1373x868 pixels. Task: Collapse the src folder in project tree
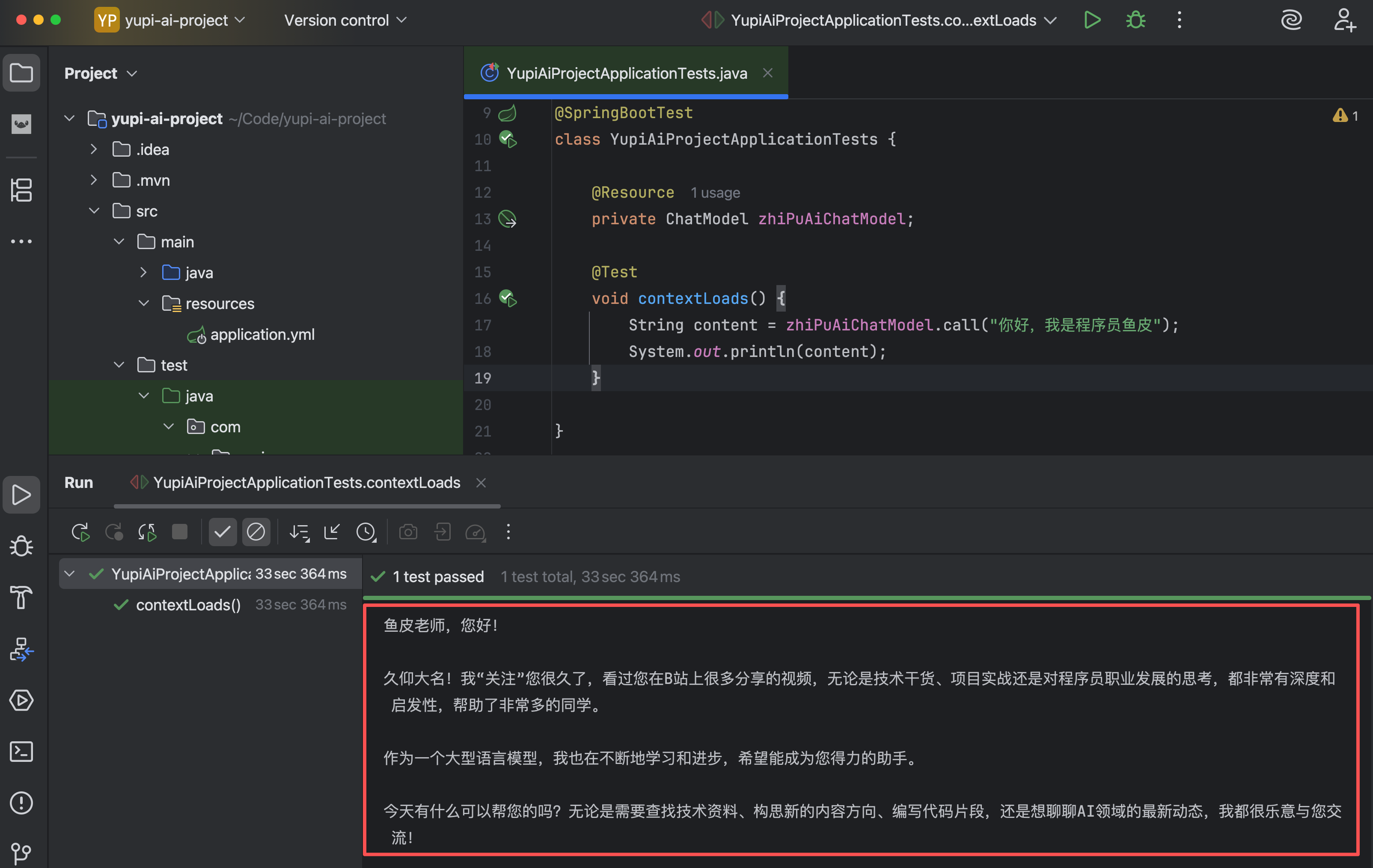pos(94,211)
